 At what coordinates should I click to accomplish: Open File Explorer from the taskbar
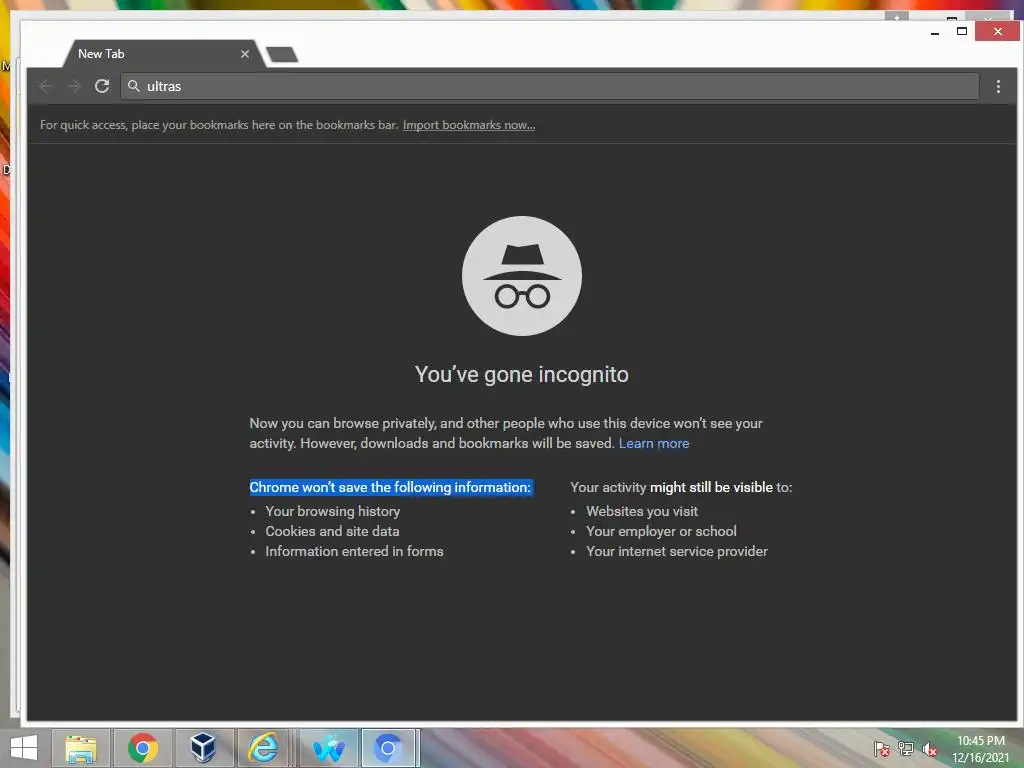81,748
